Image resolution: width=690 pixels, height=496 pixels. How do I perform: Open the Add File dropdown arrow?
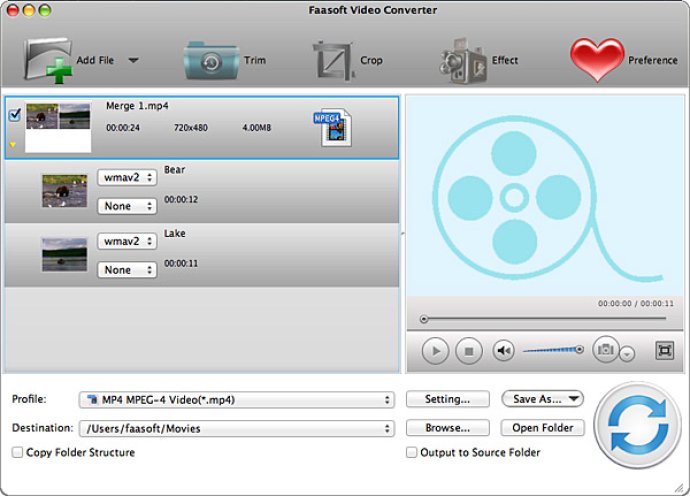(133, 60)
